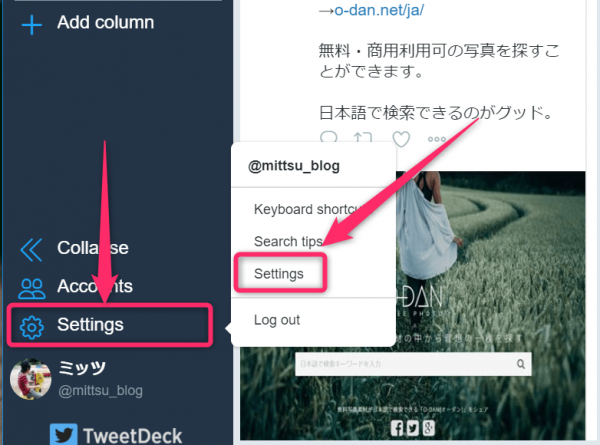Select Search tips menu entry
The height and width of the screenshot is (445, 600).
[288, 241]
